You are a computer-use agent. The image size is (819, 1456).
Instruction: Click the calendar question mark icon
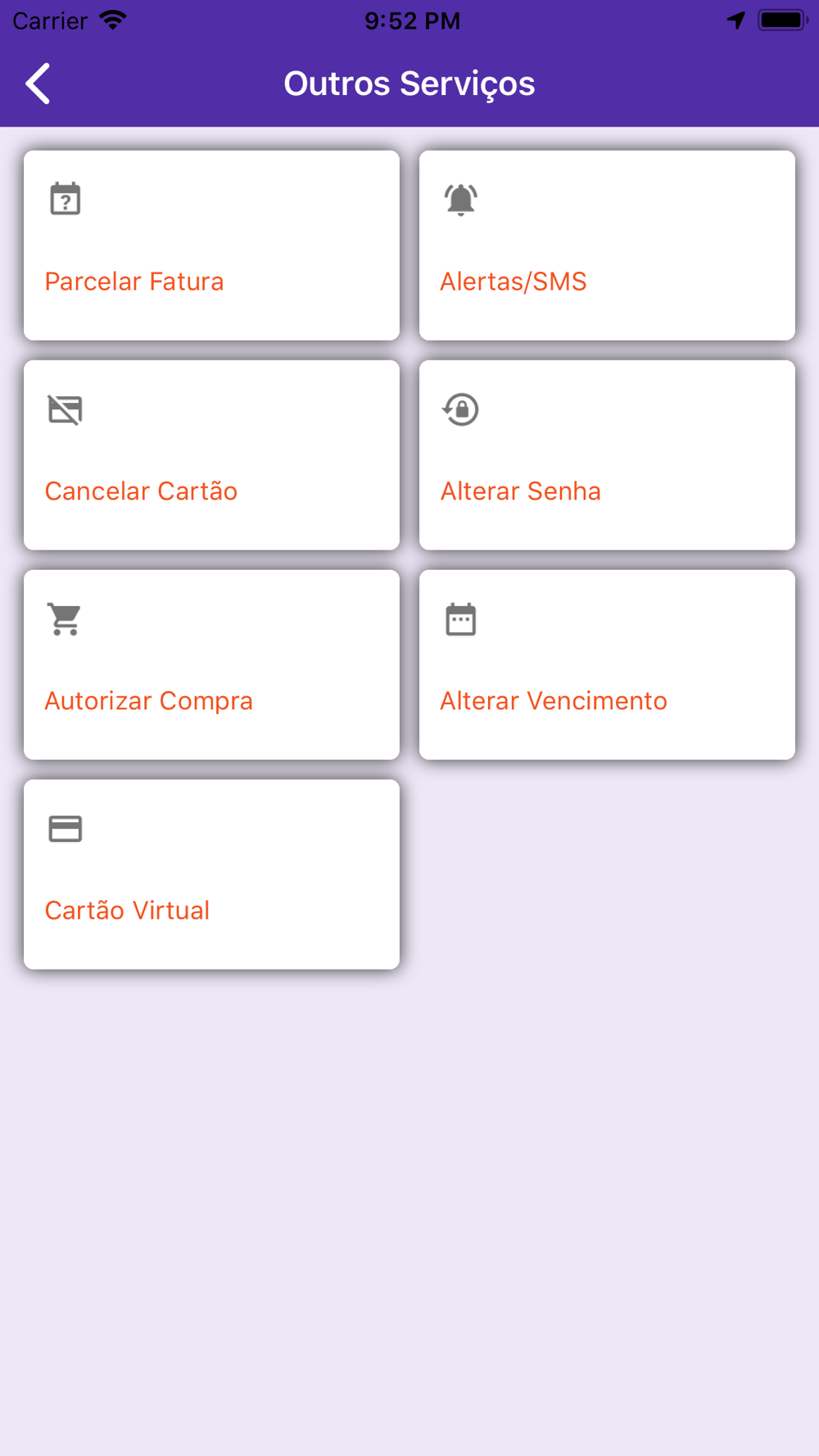tap(66, 199)
